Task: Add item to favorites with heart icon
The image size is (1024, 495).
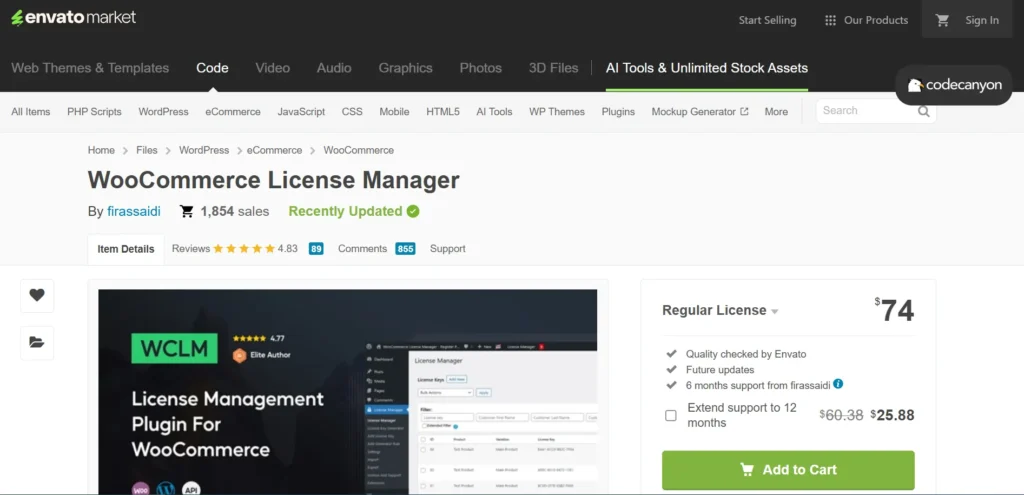Action: [x=37, y=295]
